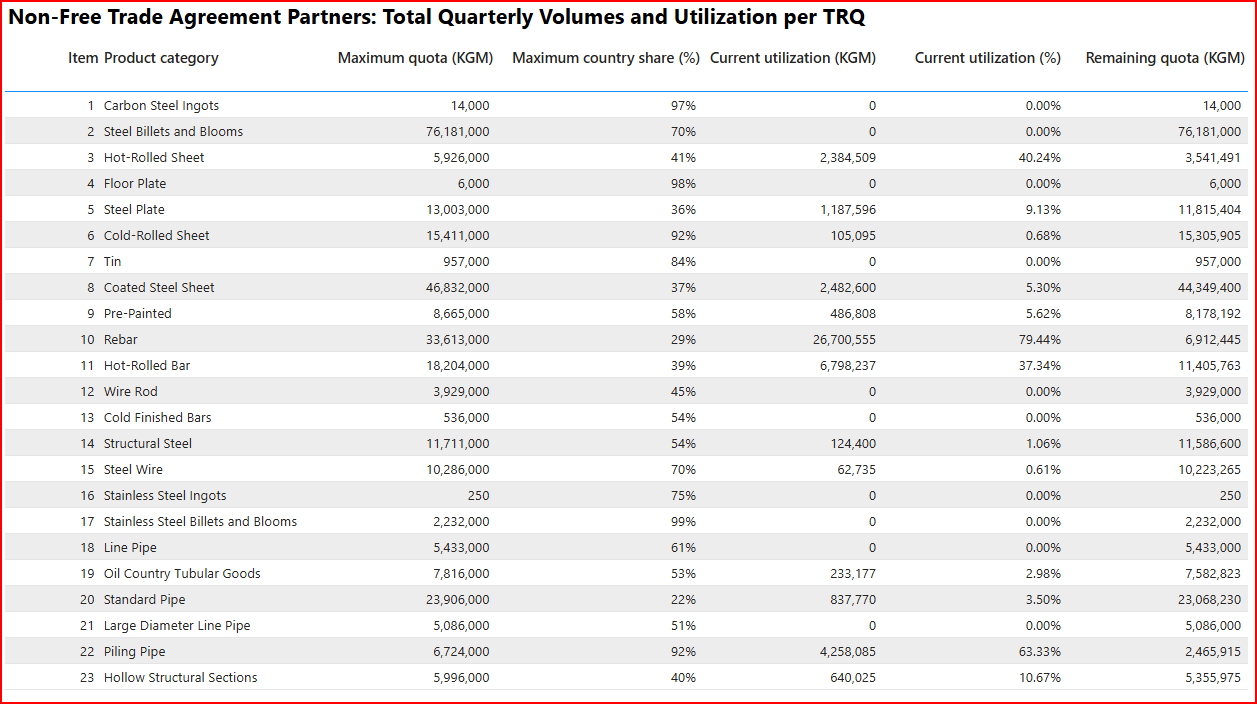Sort by Maximum country share (%) header

pyautogui.click(x=604, y=58)
